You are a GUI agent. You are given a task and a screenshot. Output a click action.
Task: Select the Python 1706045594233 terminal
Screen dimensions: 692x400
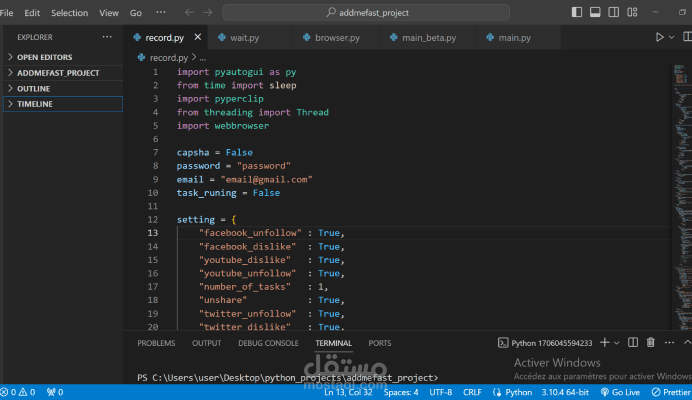pos(545,343)
